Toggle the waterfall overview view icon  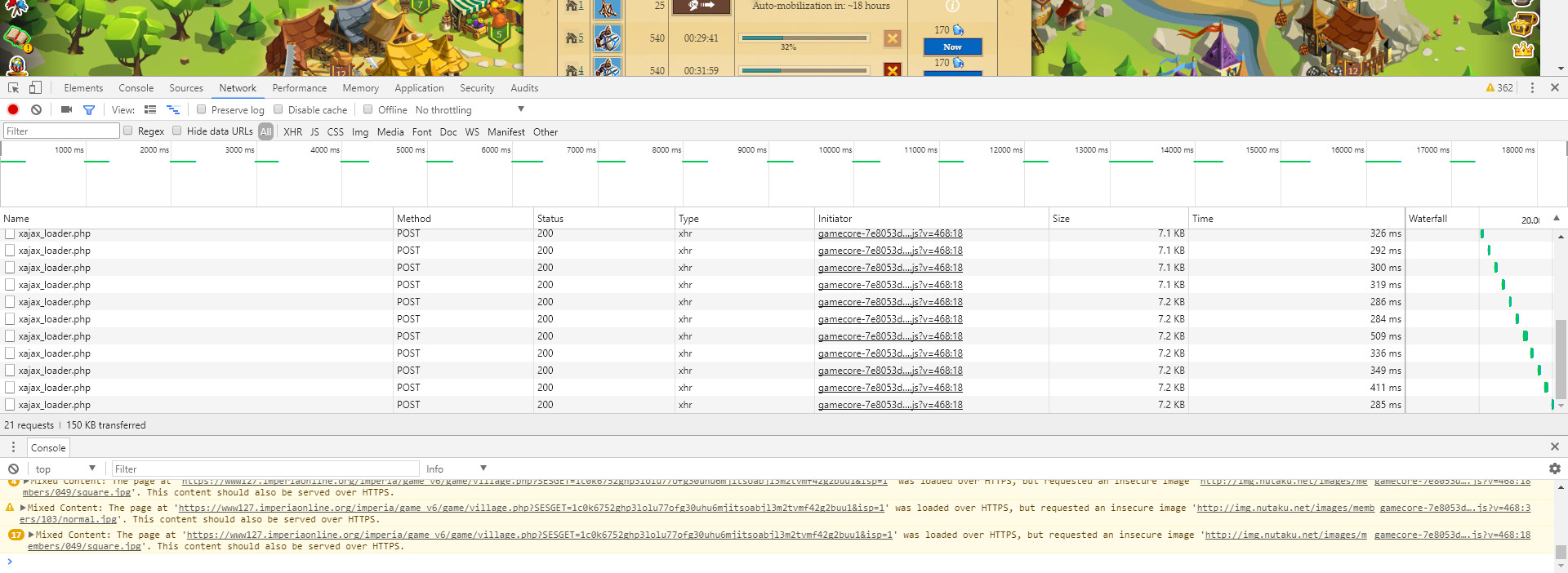(173, 109)
